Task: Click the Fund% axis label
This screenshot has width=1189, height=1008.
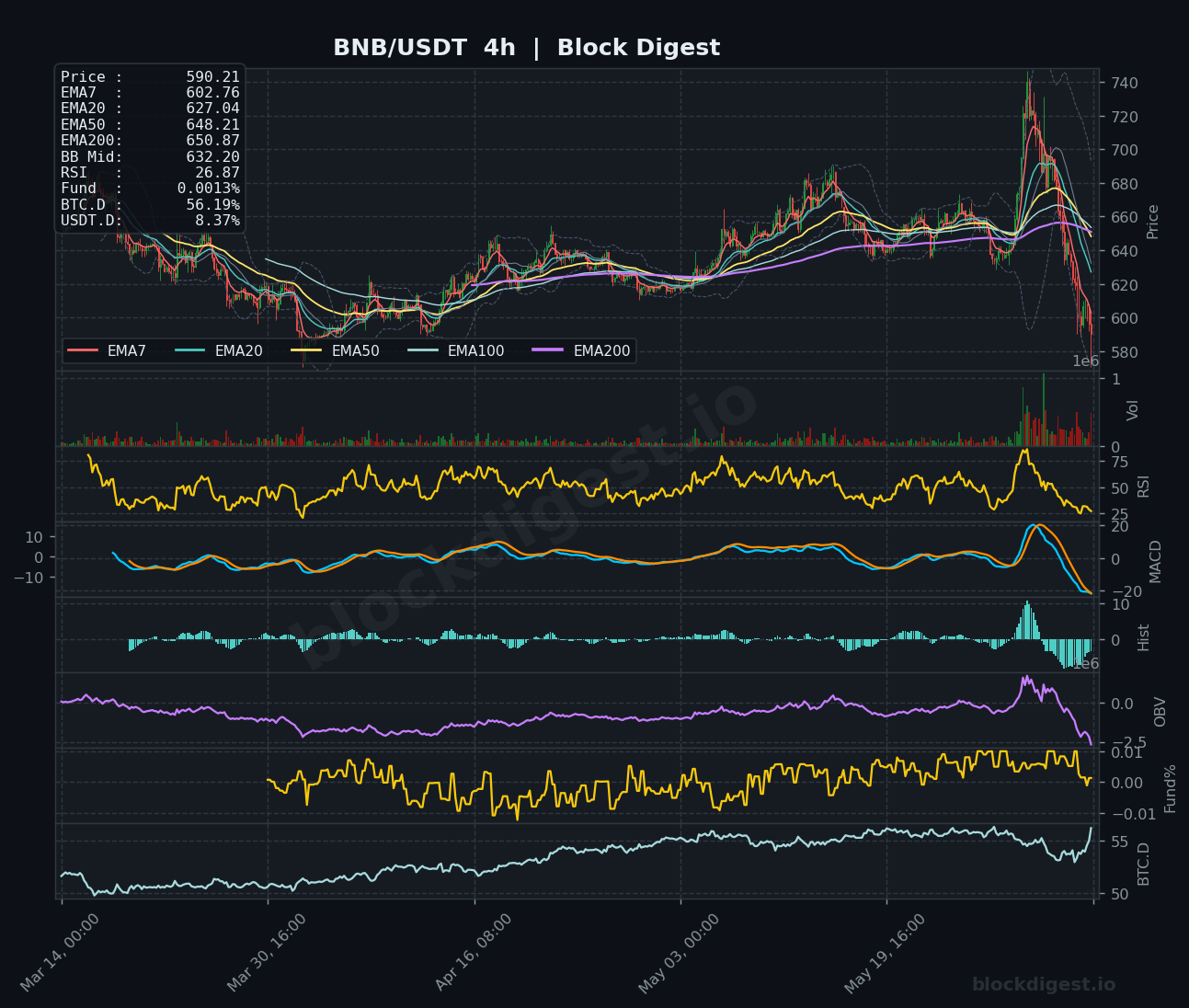Action: tap(1170, 788)
